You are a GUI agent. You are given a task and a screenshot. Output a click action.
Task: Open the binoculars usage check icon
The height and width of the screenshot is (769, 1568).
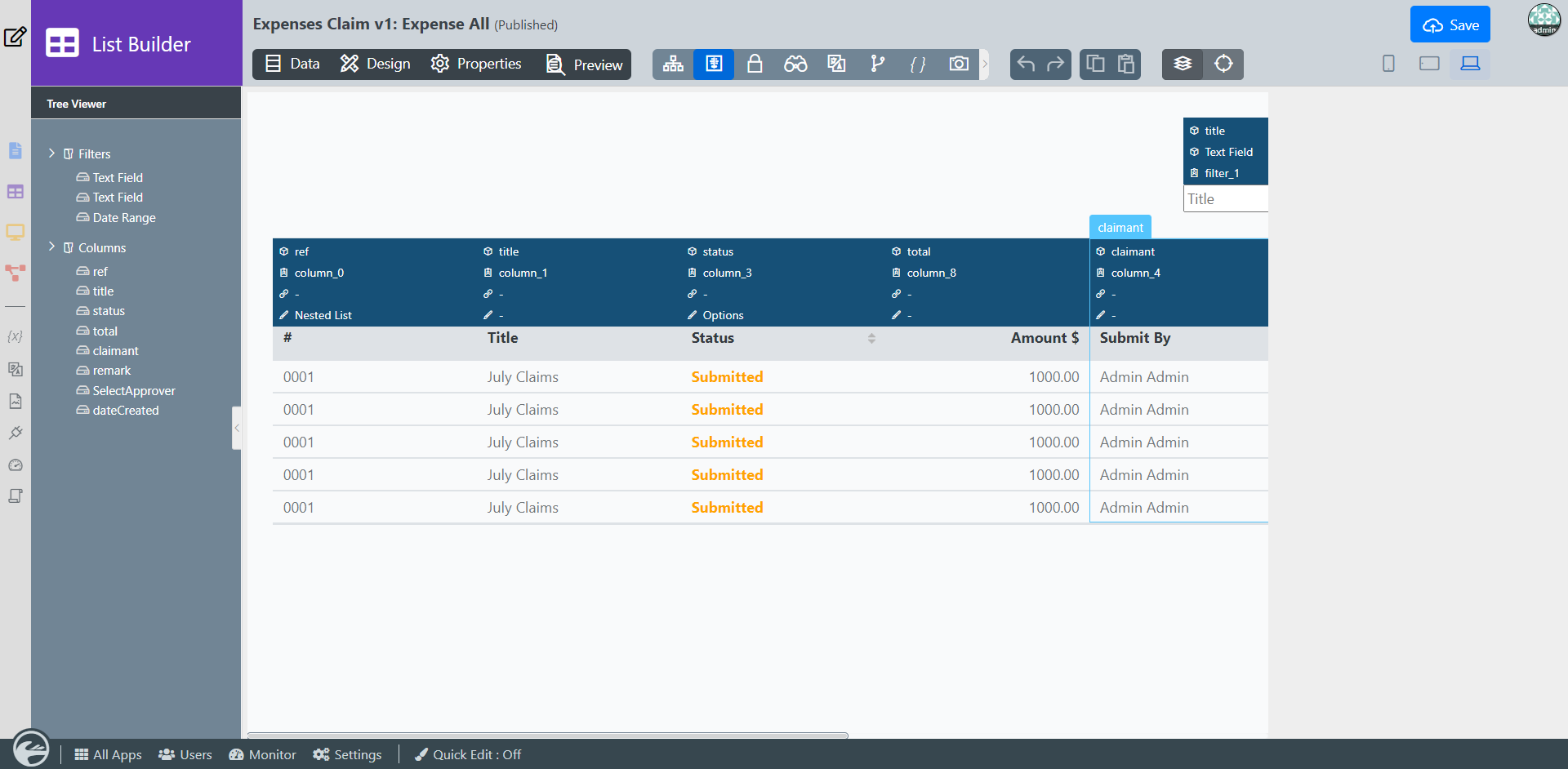[795, 64]
